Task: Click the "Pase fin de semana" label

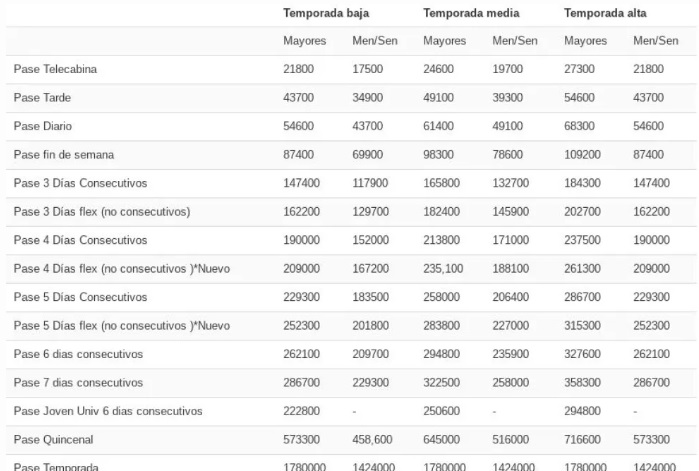Action: [x=64, y=155]
